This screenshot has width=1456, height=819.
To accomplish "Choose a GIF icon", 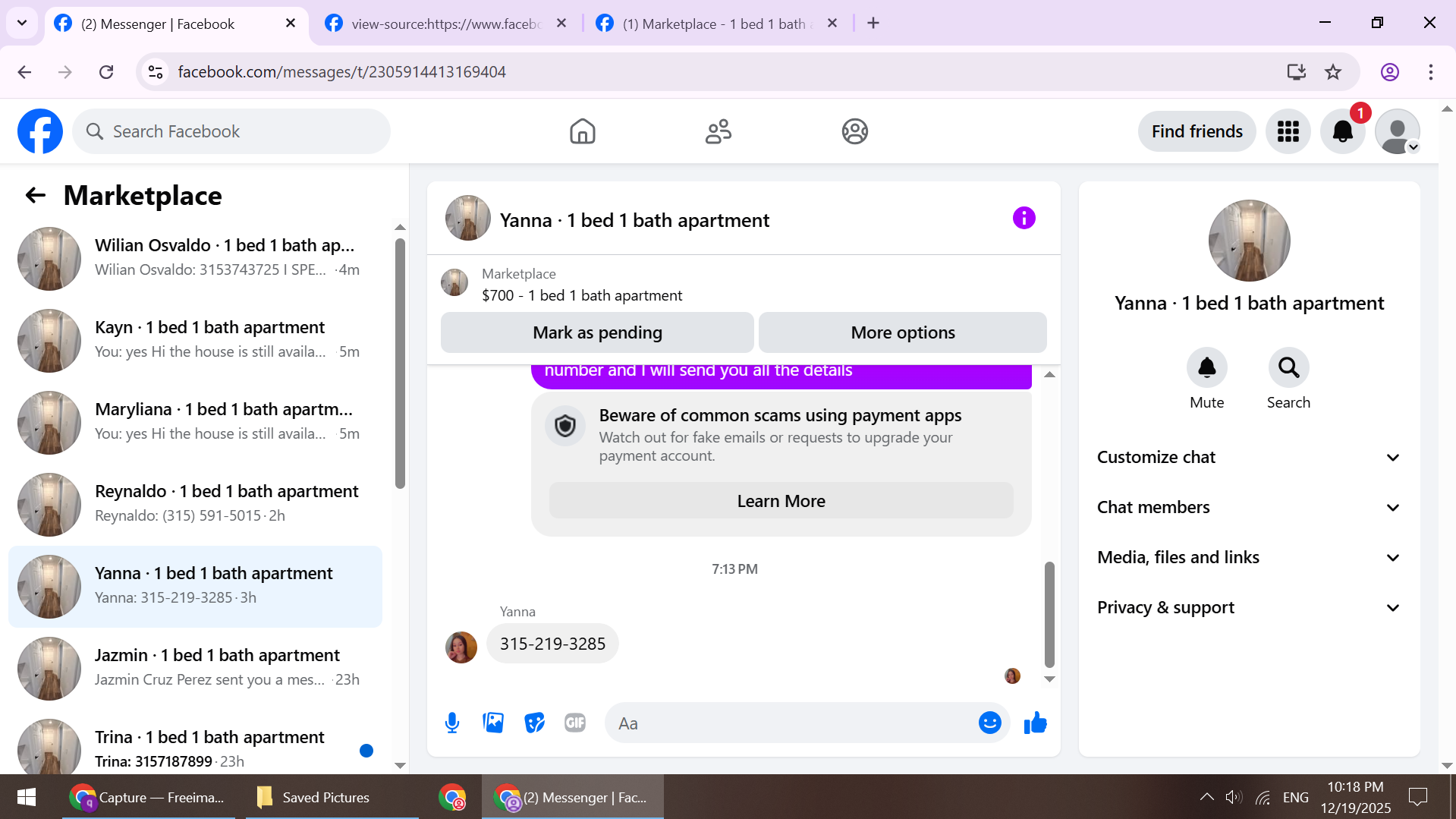I will point(575,723).
